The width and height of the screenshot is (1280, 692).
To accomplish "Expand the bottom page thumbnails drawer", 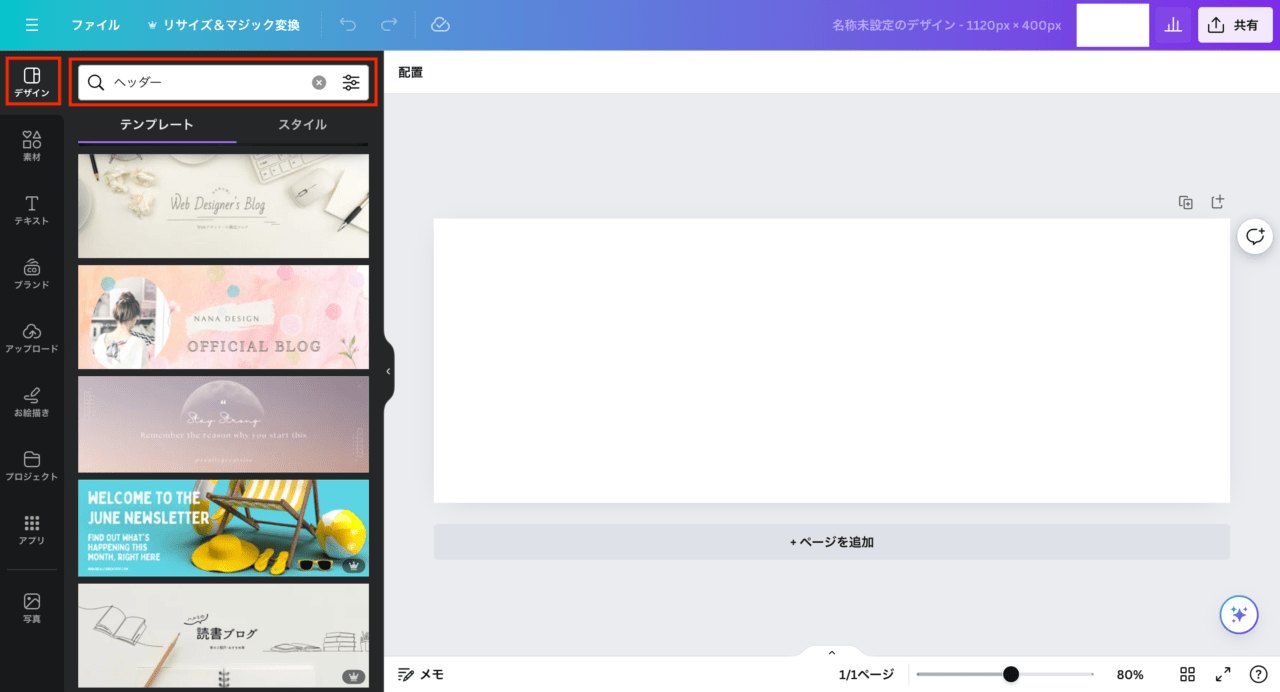I will (831, 653).
